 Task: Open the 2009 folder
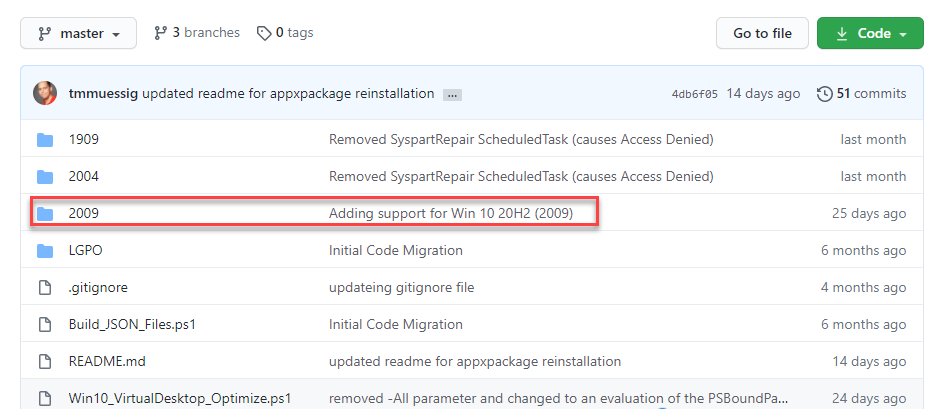84,213
